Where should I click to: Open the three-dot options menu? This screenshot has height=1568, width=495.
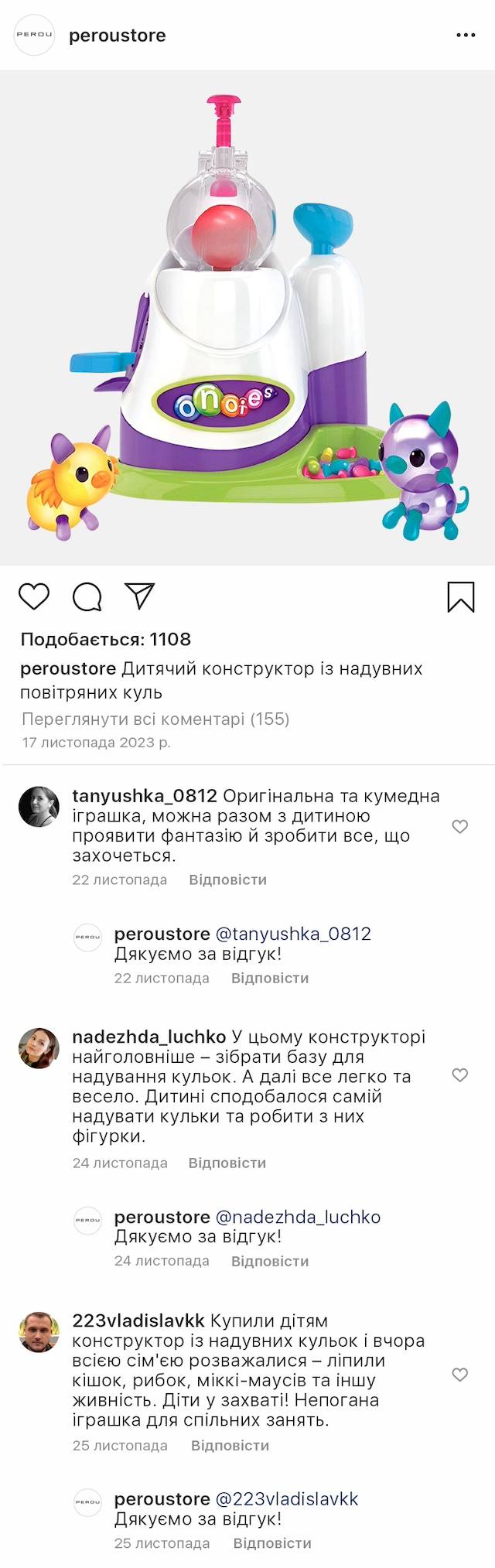tap(466, 36)
